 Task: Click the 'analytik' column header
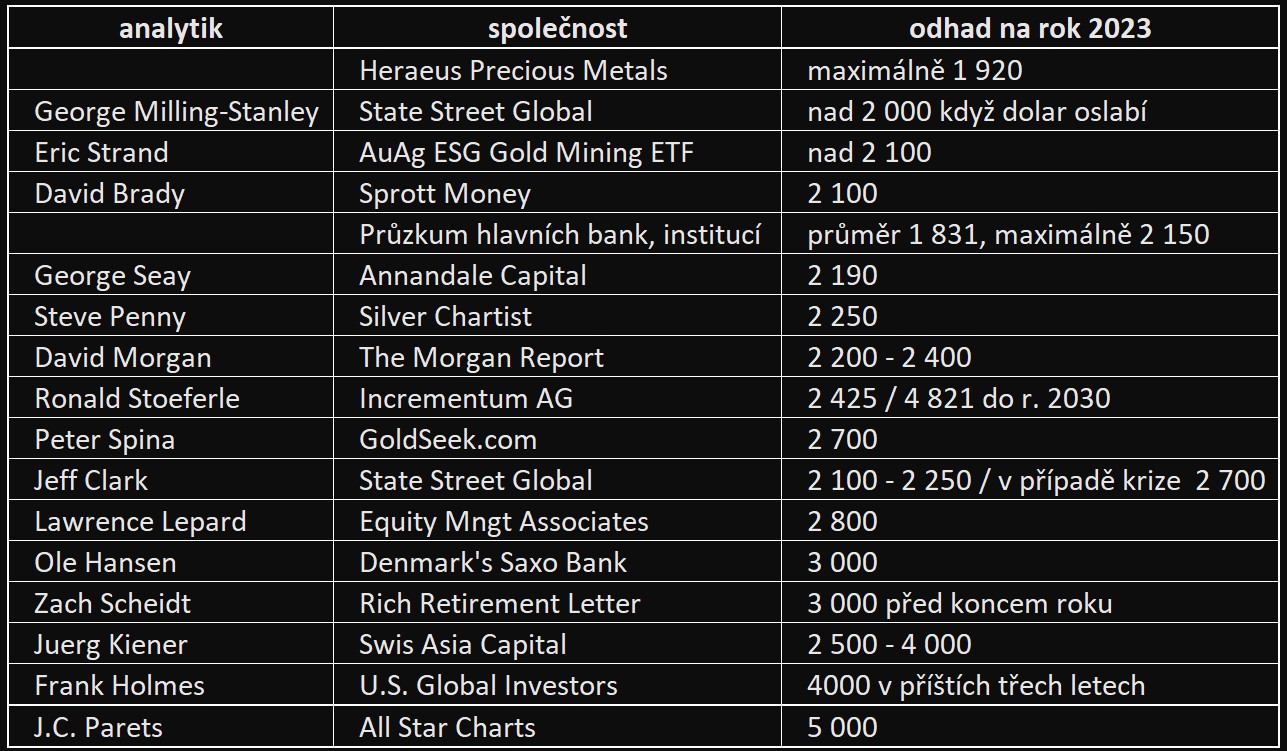(x=170, y=28)
